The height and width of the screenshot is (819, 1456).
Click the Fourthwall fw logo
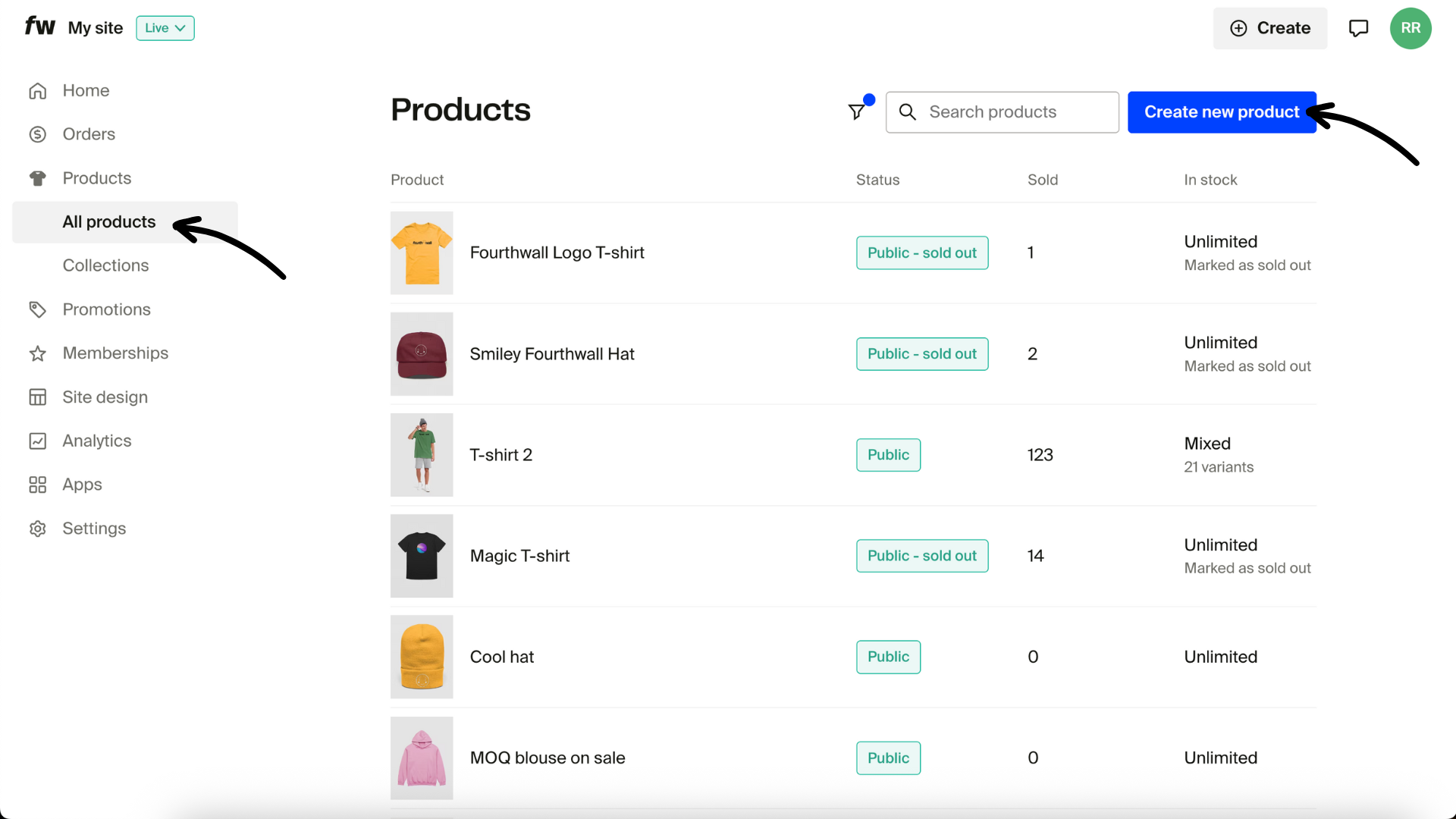(39, 27)
